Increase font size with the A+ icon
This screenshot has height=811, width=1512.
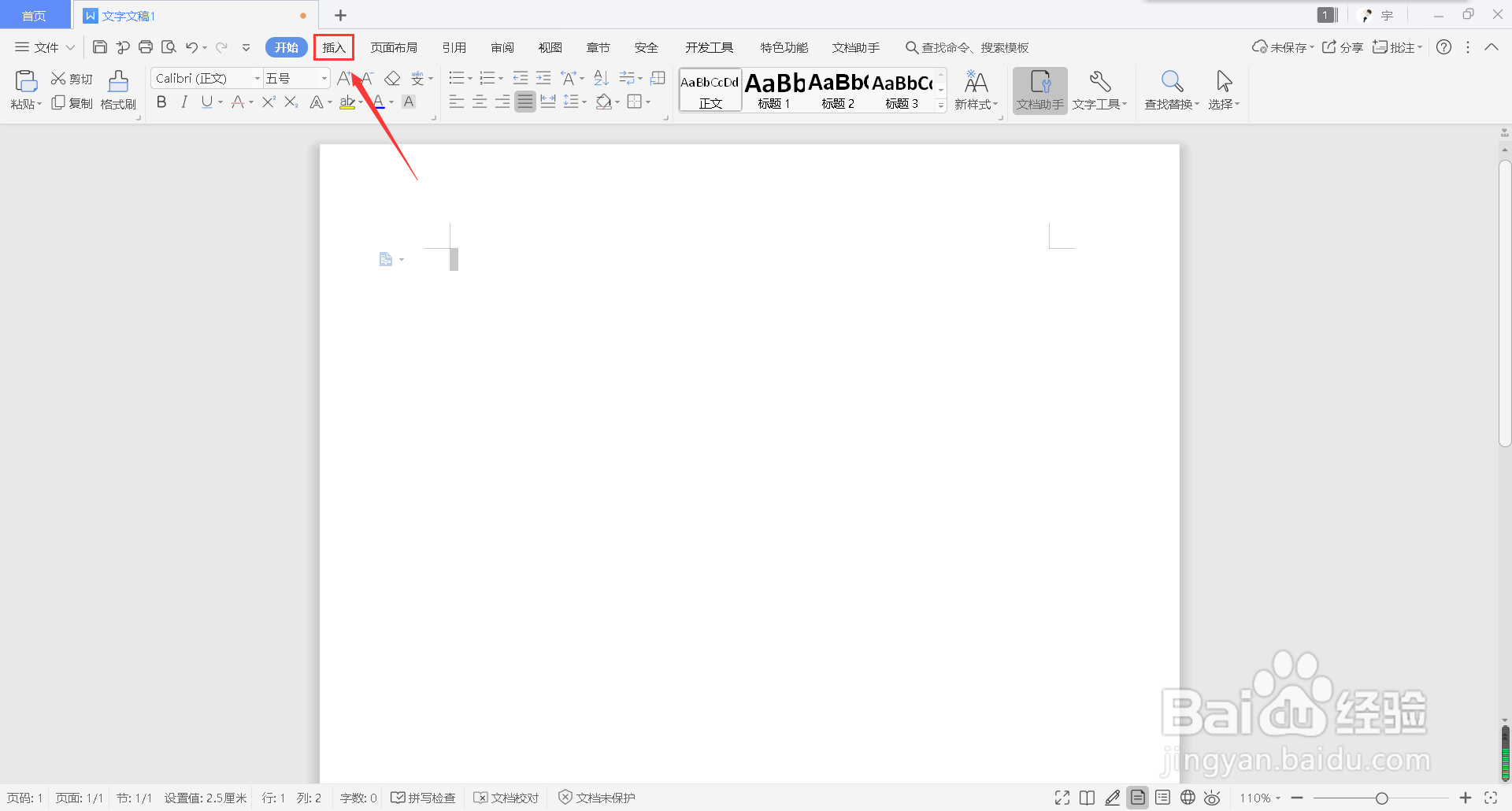pos(344,78)
